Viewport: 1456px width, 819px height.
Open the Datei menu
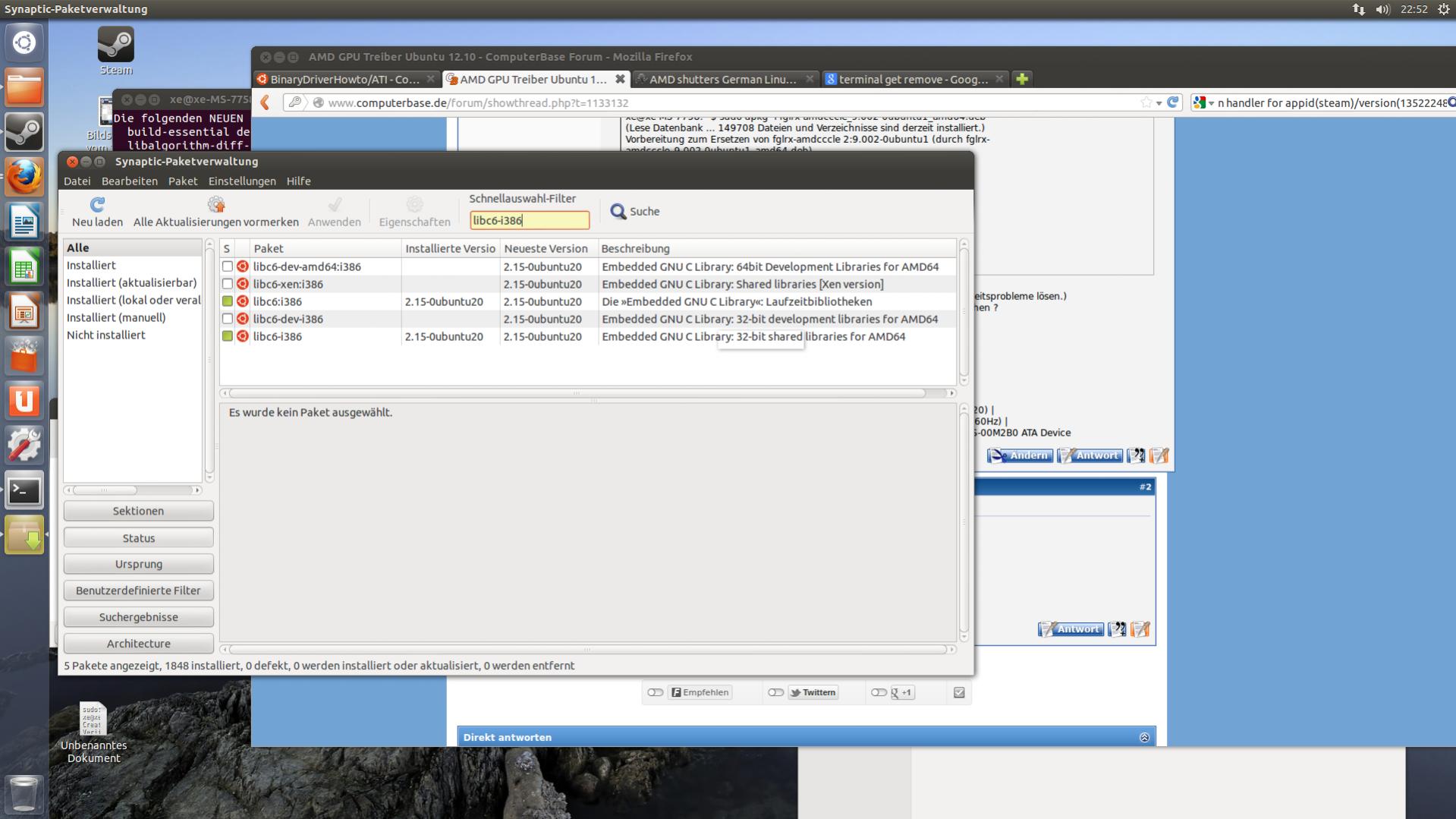[77, 181]
